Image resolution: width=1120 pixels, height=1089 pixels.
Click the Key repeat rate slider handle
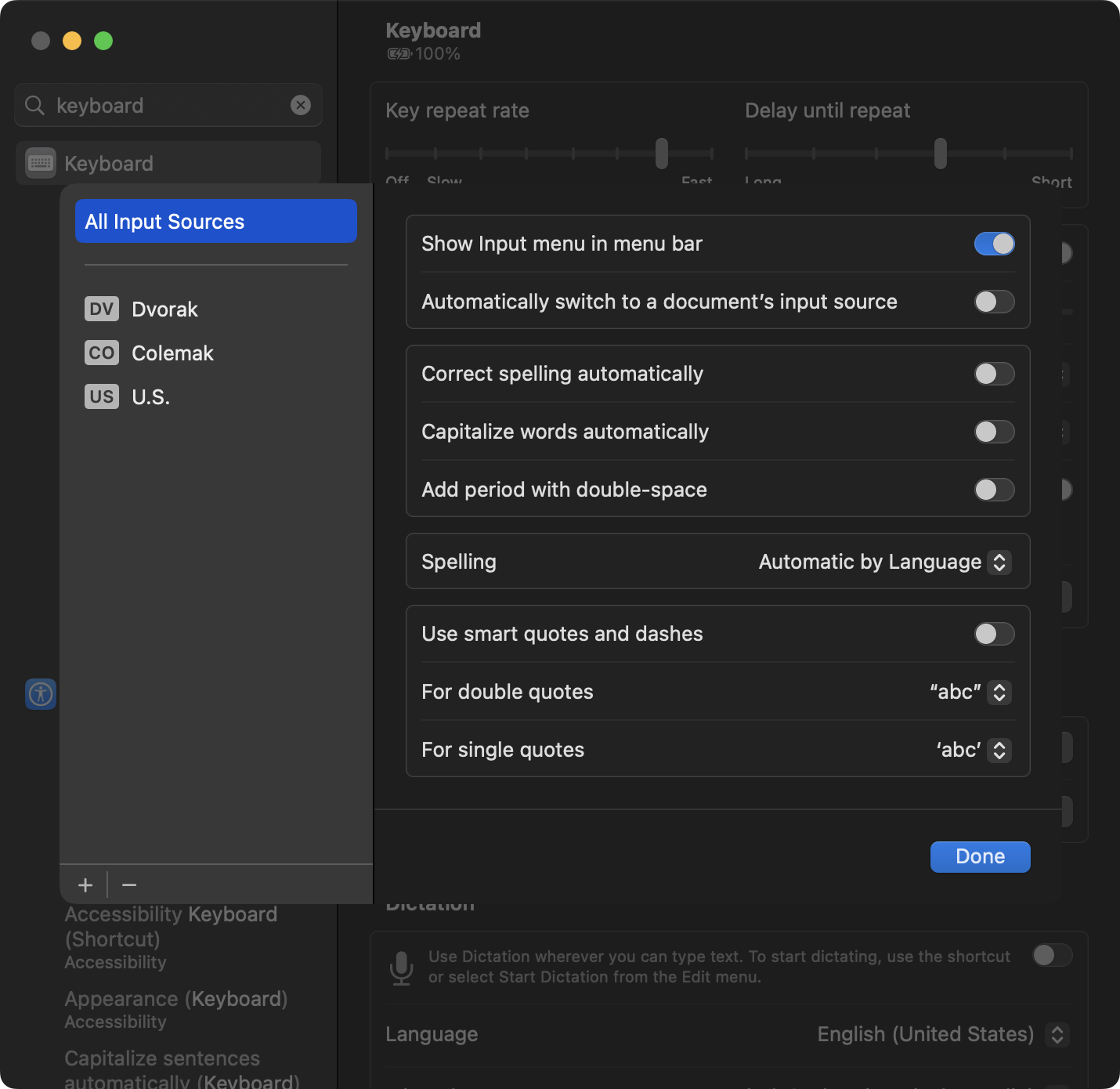tap(662, 154)
